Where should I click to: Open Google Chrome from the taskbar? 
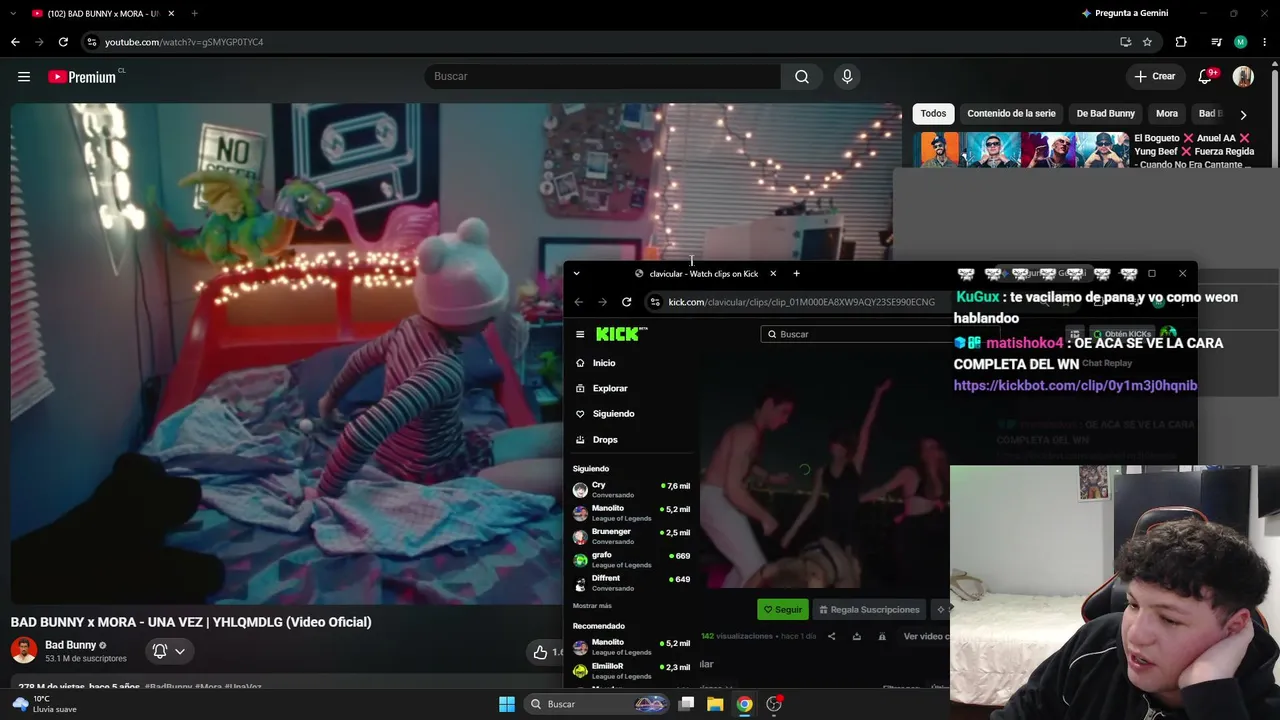(x=745, y=704)
